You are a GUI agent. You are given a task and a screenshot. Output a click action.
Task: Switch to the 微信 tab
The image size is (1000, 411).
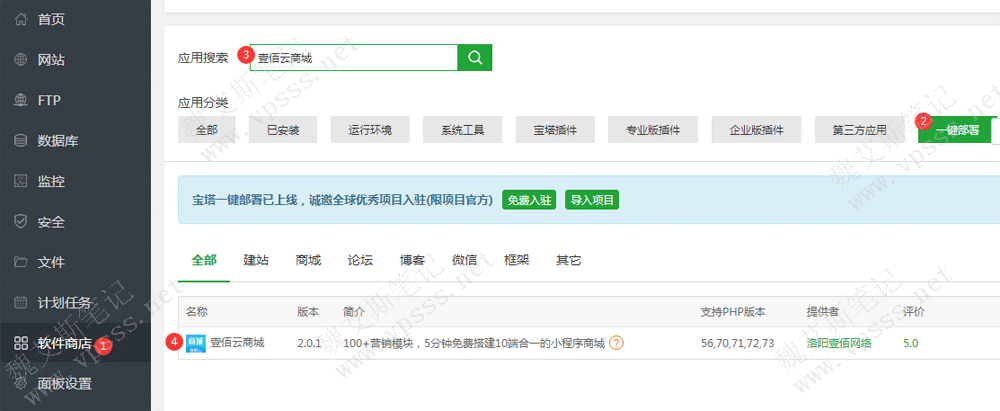464,260
